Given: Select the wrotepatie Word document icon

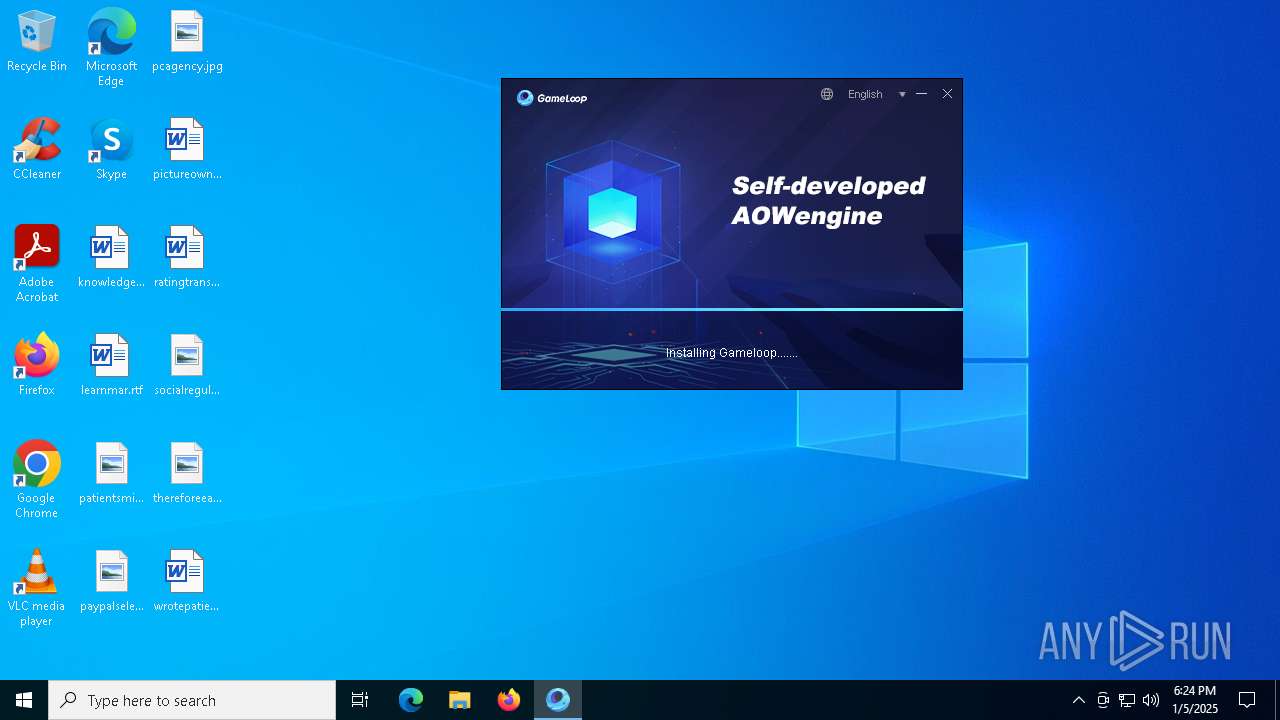Looking at the screenshot, I should coord(187,581).
